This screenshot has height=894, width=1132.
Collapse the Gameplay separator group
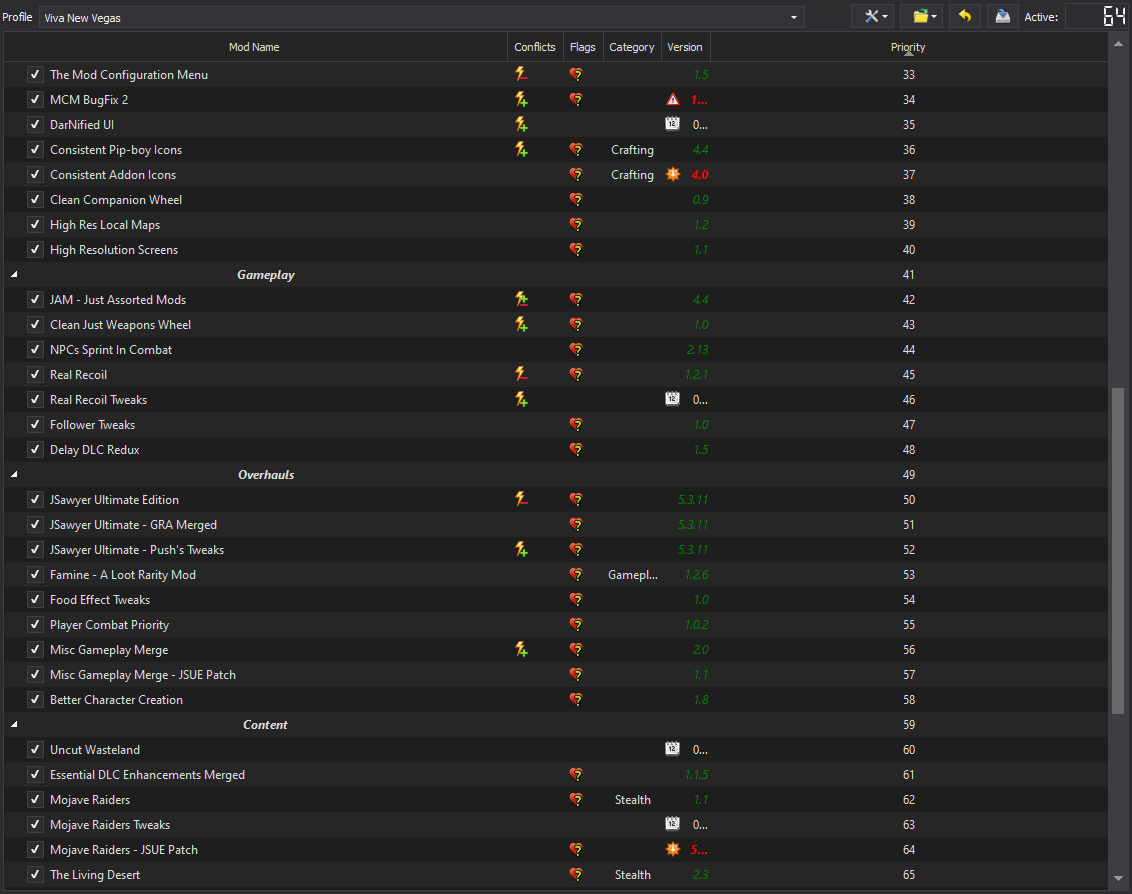tap(14, 275)
